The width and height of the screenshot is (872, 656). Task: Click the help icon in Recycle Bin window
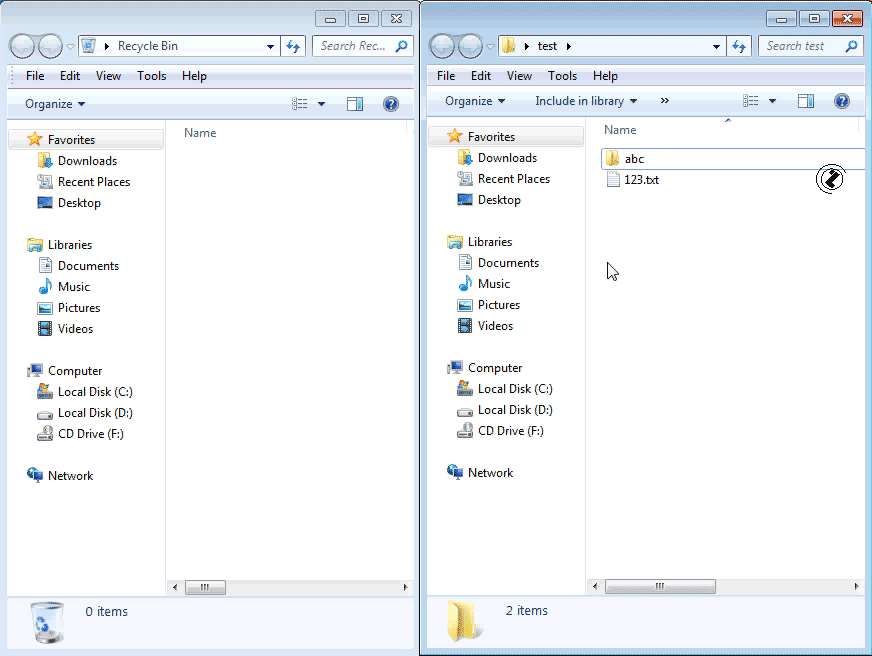[391, 104]
